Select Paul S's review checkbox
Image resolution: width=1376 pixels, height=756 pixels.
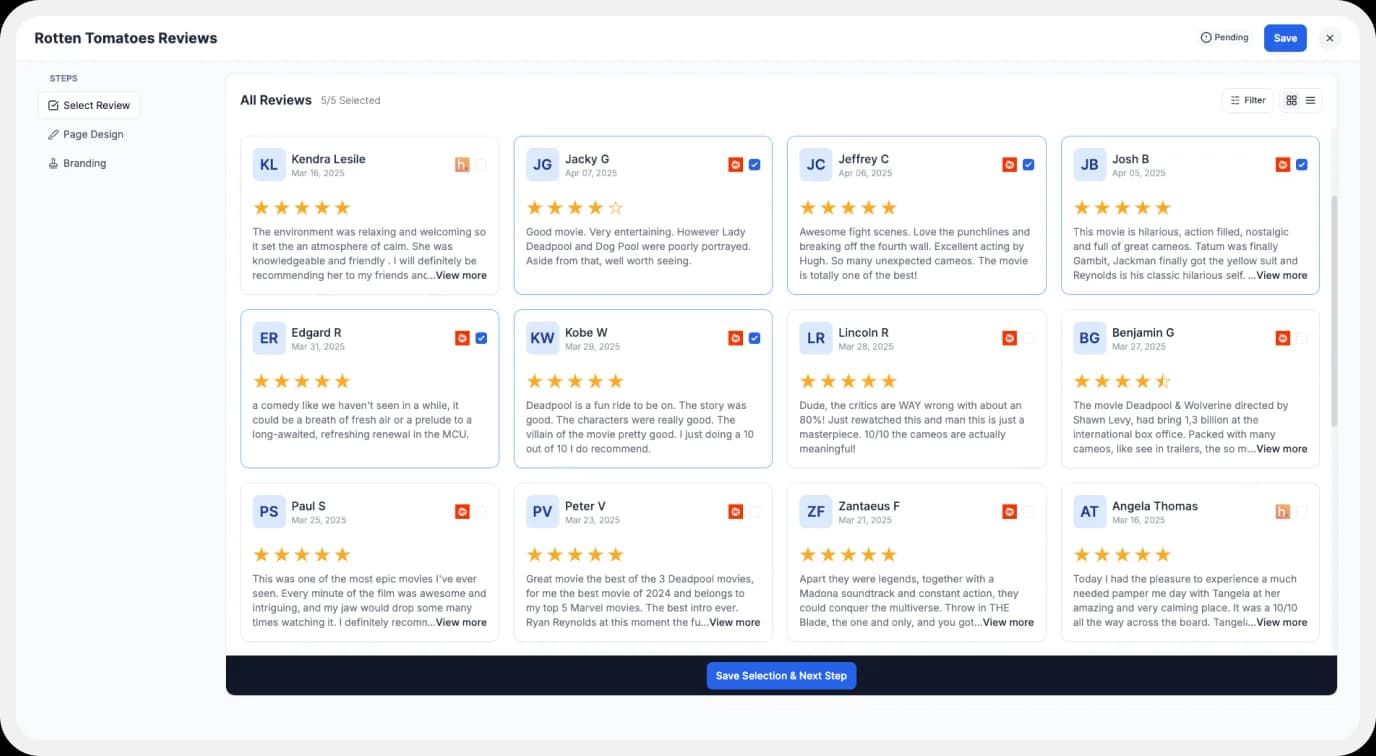pos(482,511)
